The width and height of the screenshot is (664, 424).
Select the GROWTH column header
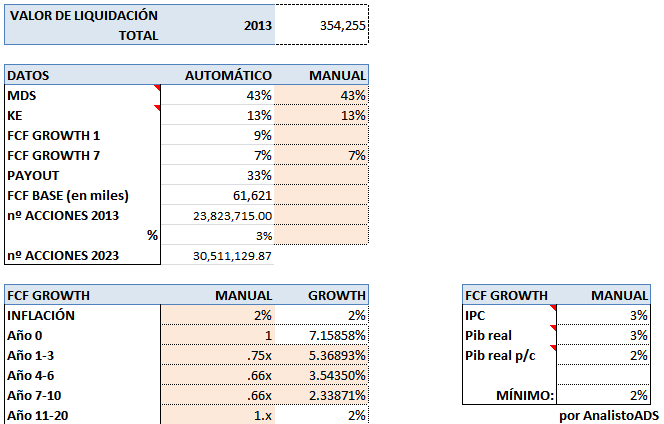click(337, 295)
